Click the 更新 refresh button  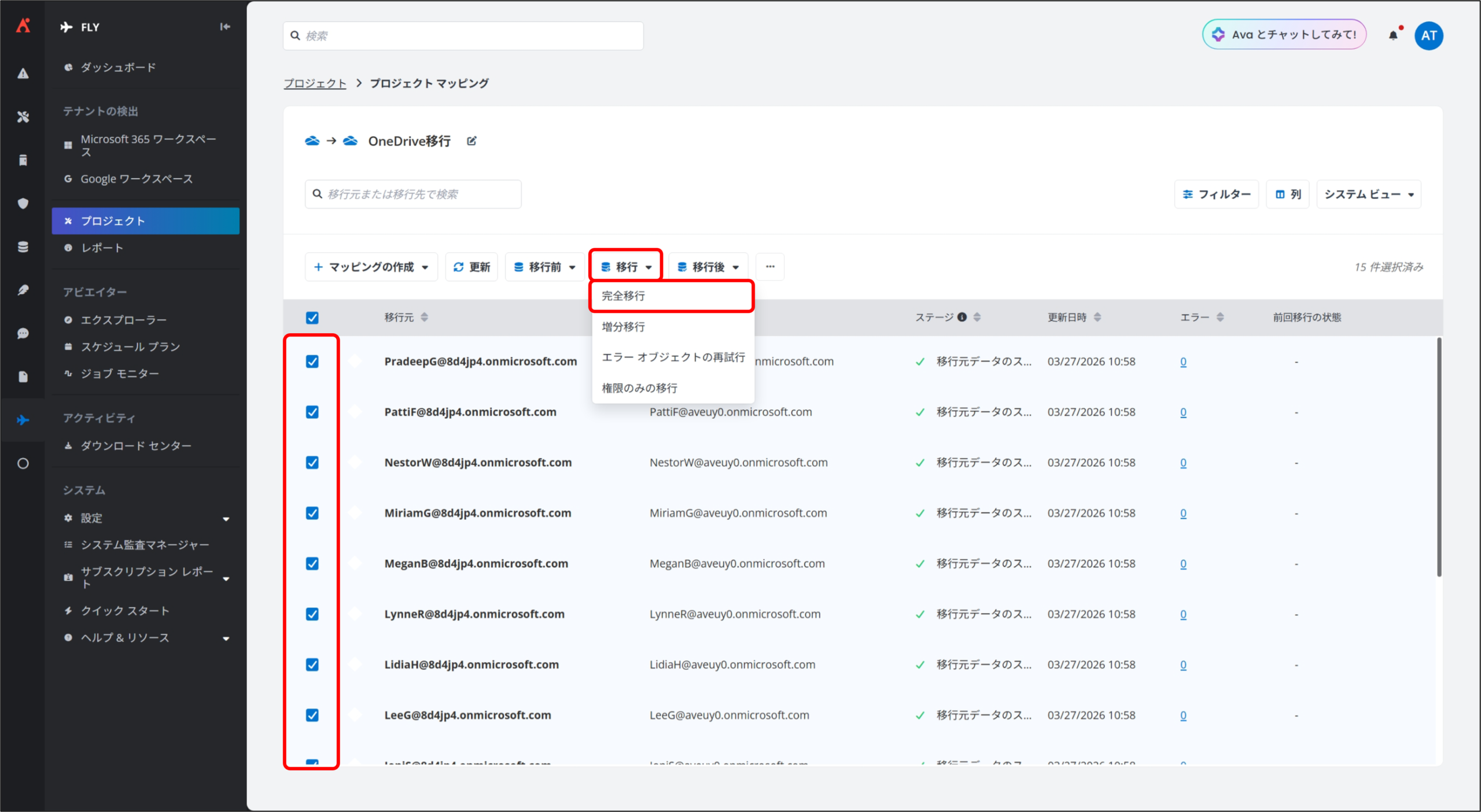click(x=471, y=267)
